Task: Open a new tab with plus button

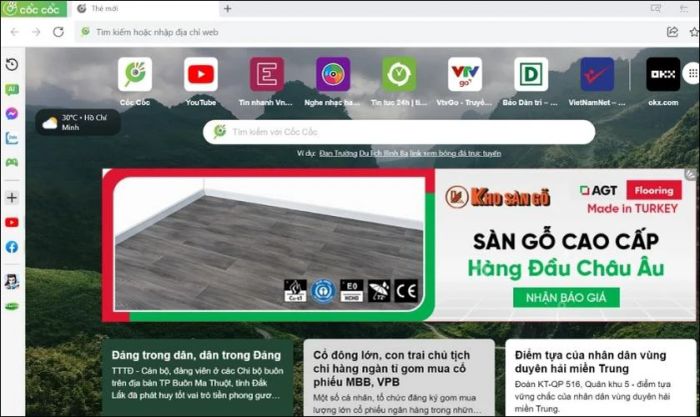Action: (x=227, y=8)
